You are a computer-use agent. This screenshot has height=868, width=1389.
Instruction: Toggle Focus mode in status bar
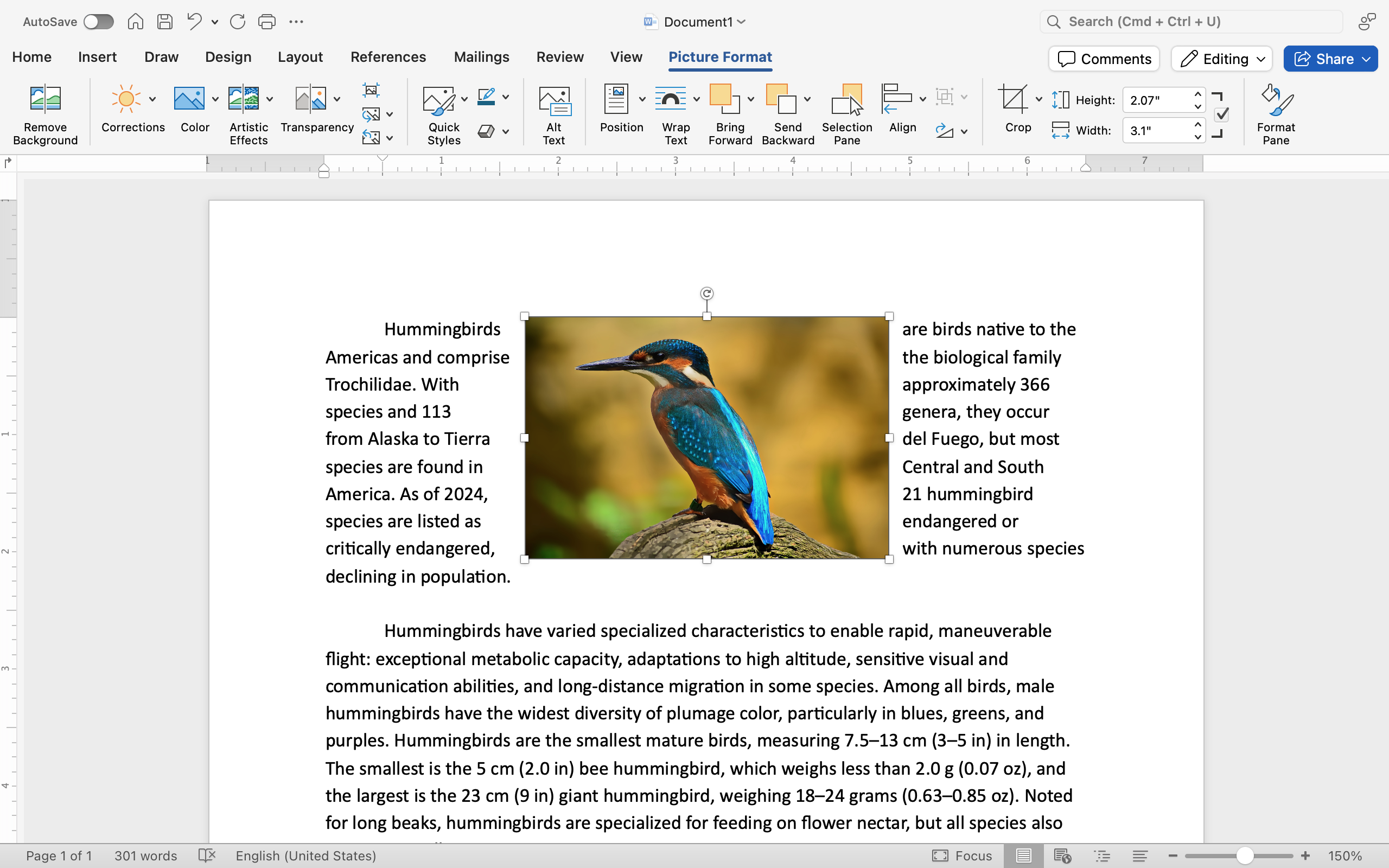962,856
